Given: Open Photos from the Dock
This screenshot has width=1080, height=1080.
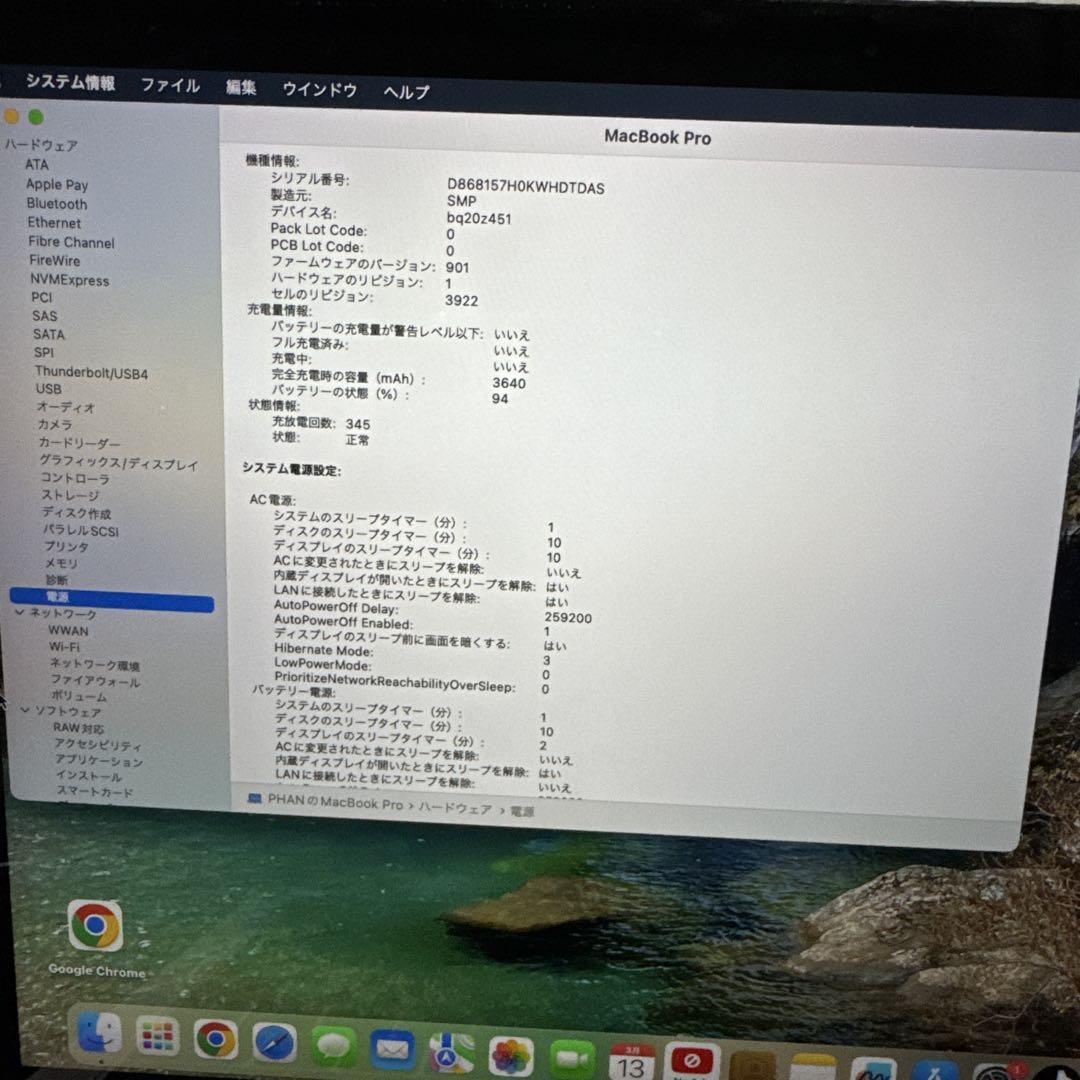Looking at the screenshot, I should coord(510,1057).
